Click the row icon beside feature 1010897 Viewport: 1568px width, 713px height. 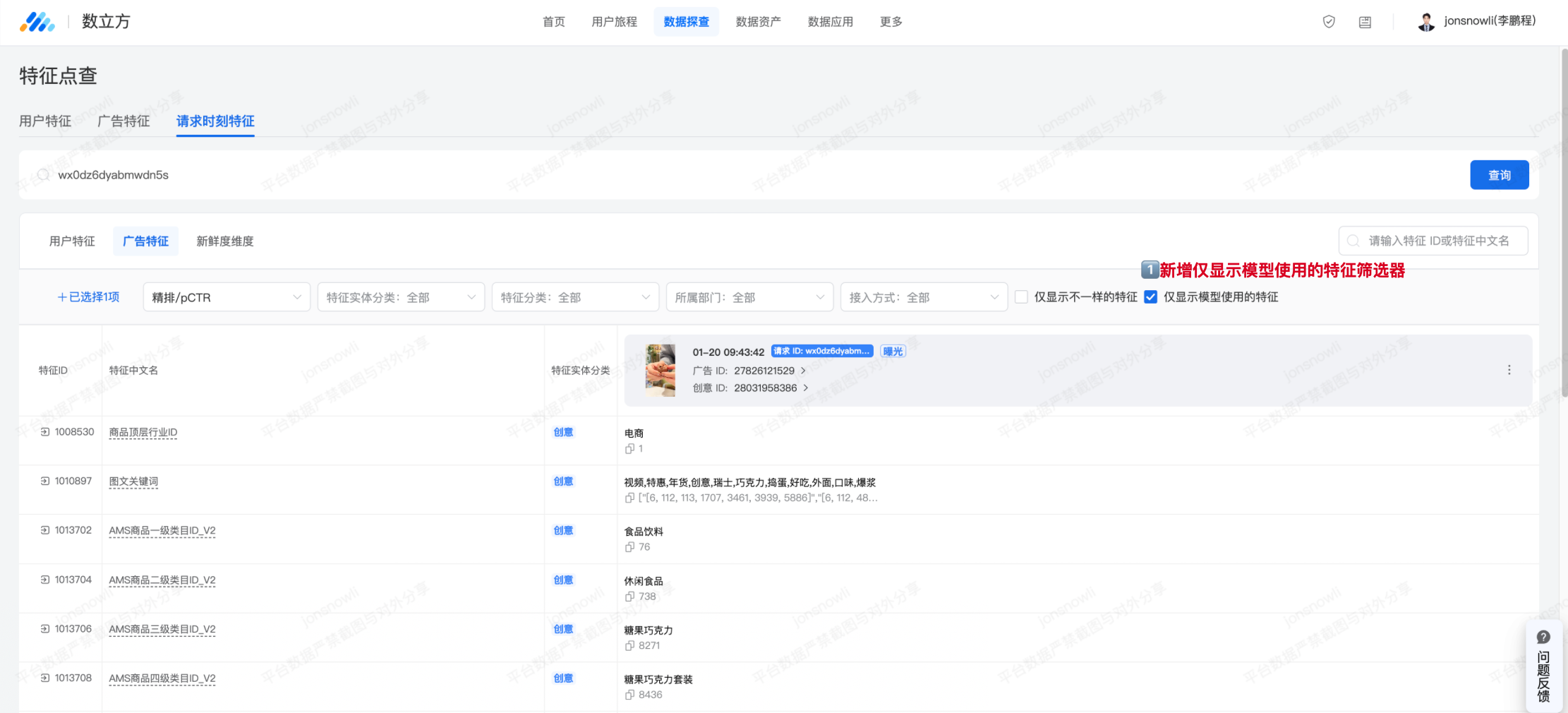pos(45,481)
